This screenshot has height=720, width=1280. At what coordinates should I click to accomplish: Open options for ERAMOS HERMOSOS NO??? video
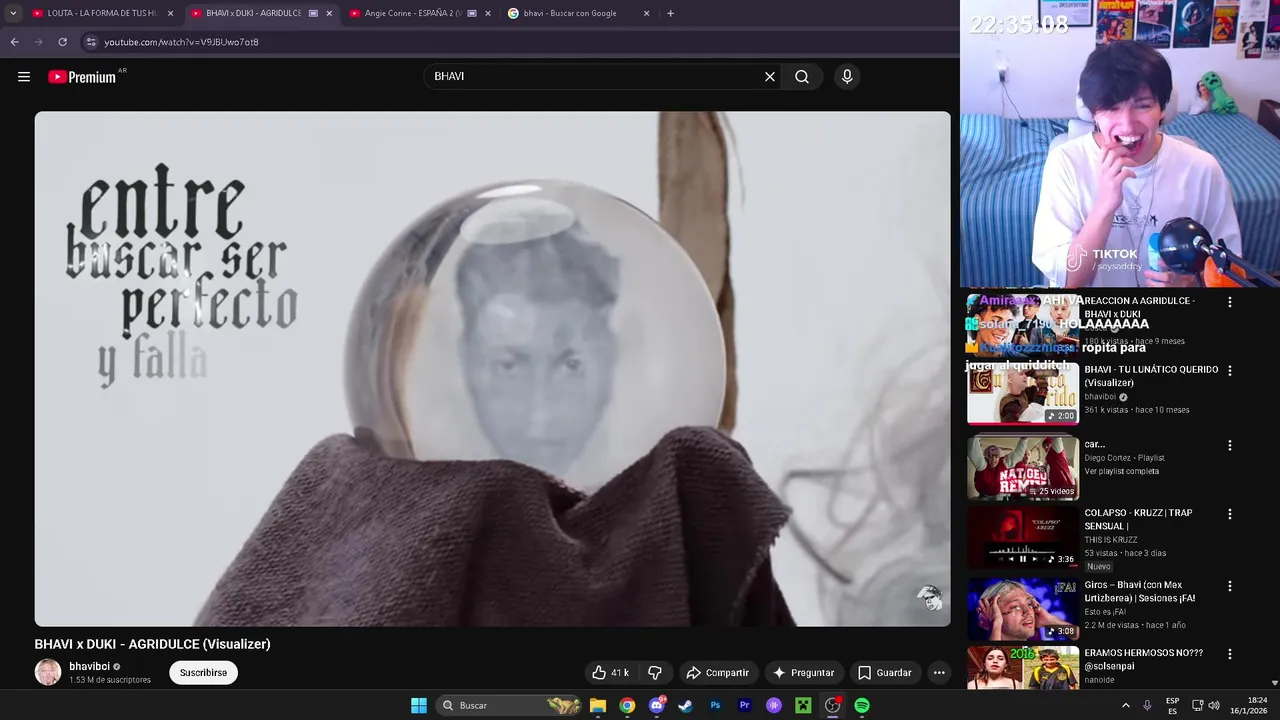(x=1230, y=653)
